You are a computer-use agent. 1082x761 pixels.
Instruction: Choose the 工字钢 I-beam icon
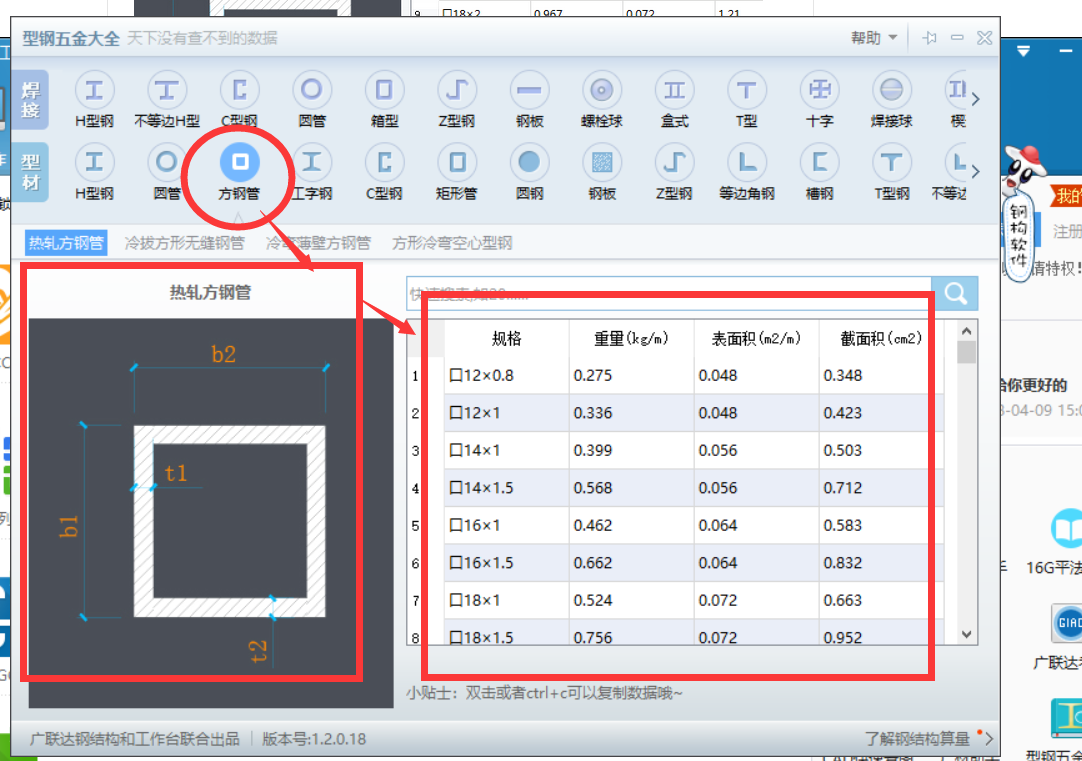coord(312,163)
